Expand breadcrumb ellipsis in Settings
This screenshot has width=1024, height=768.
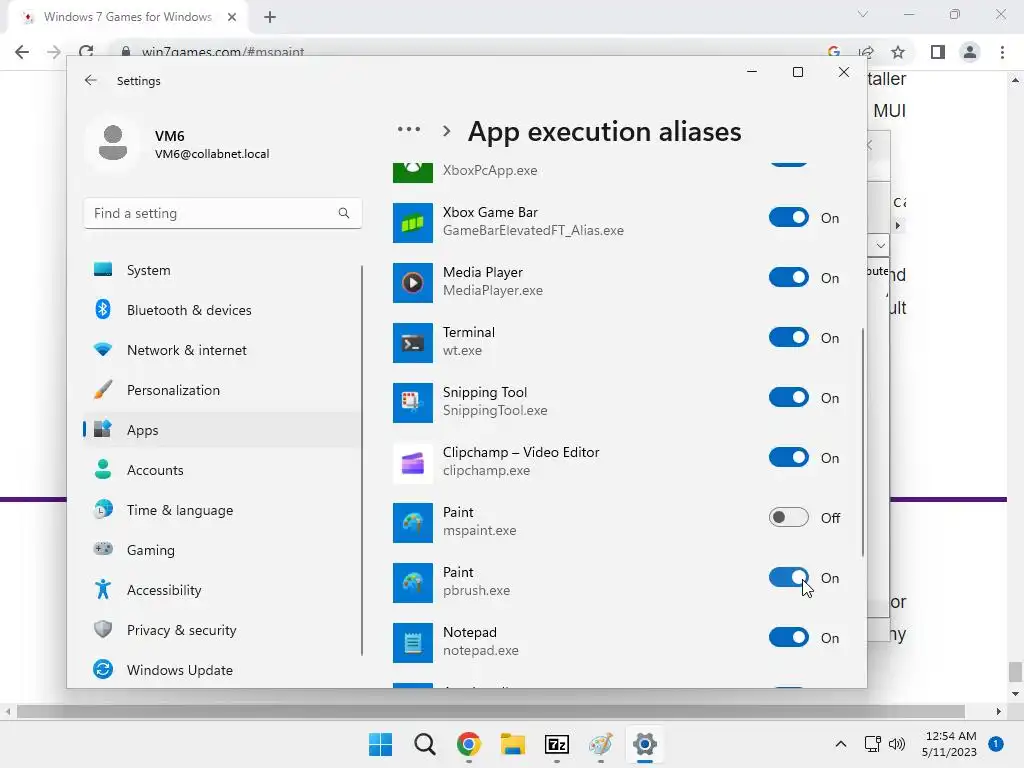click(409, 130)
